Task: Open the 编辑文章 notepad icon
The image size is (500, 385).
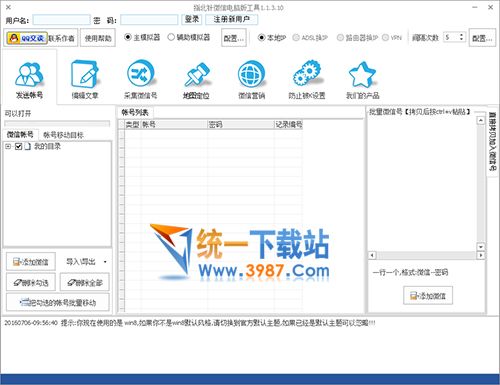Action: (x=85, y=74)
